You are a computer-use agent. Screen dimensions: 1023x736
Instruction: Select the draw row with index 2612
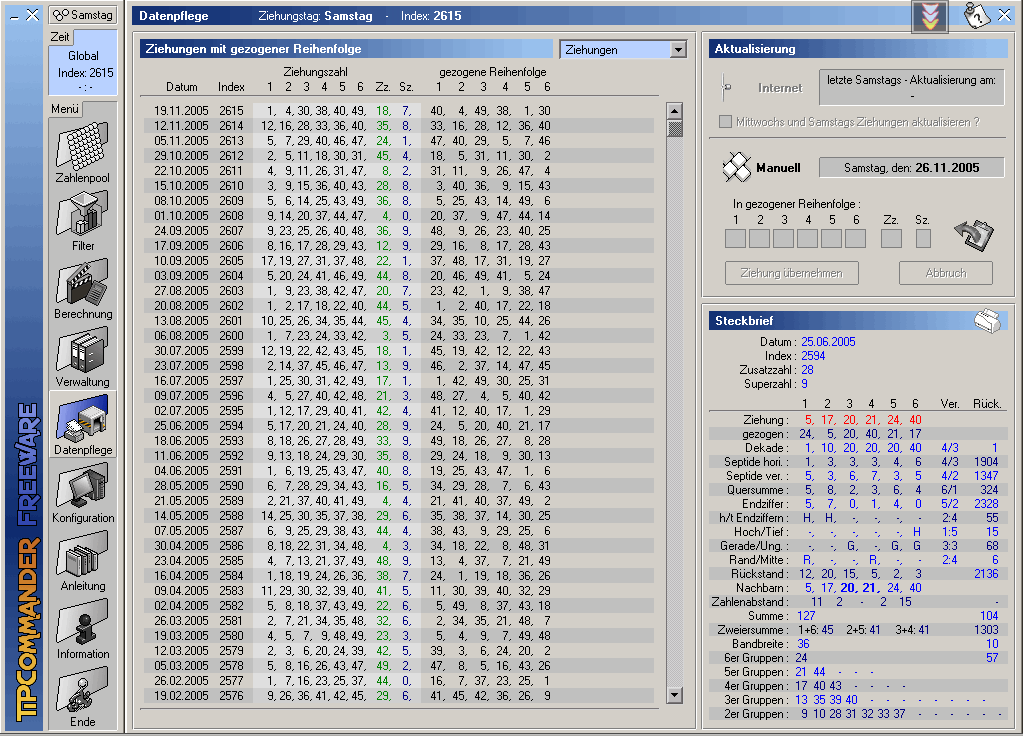[x=399, y=156]
